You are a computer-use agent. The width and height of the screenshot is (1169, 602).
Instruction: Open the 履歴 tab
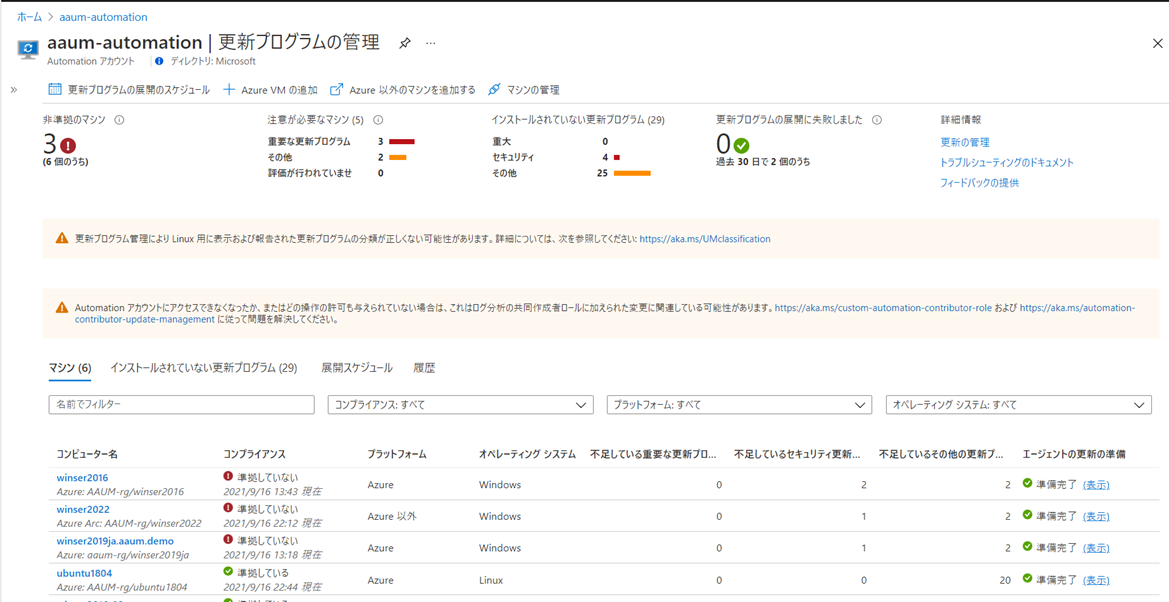point(424,368)
